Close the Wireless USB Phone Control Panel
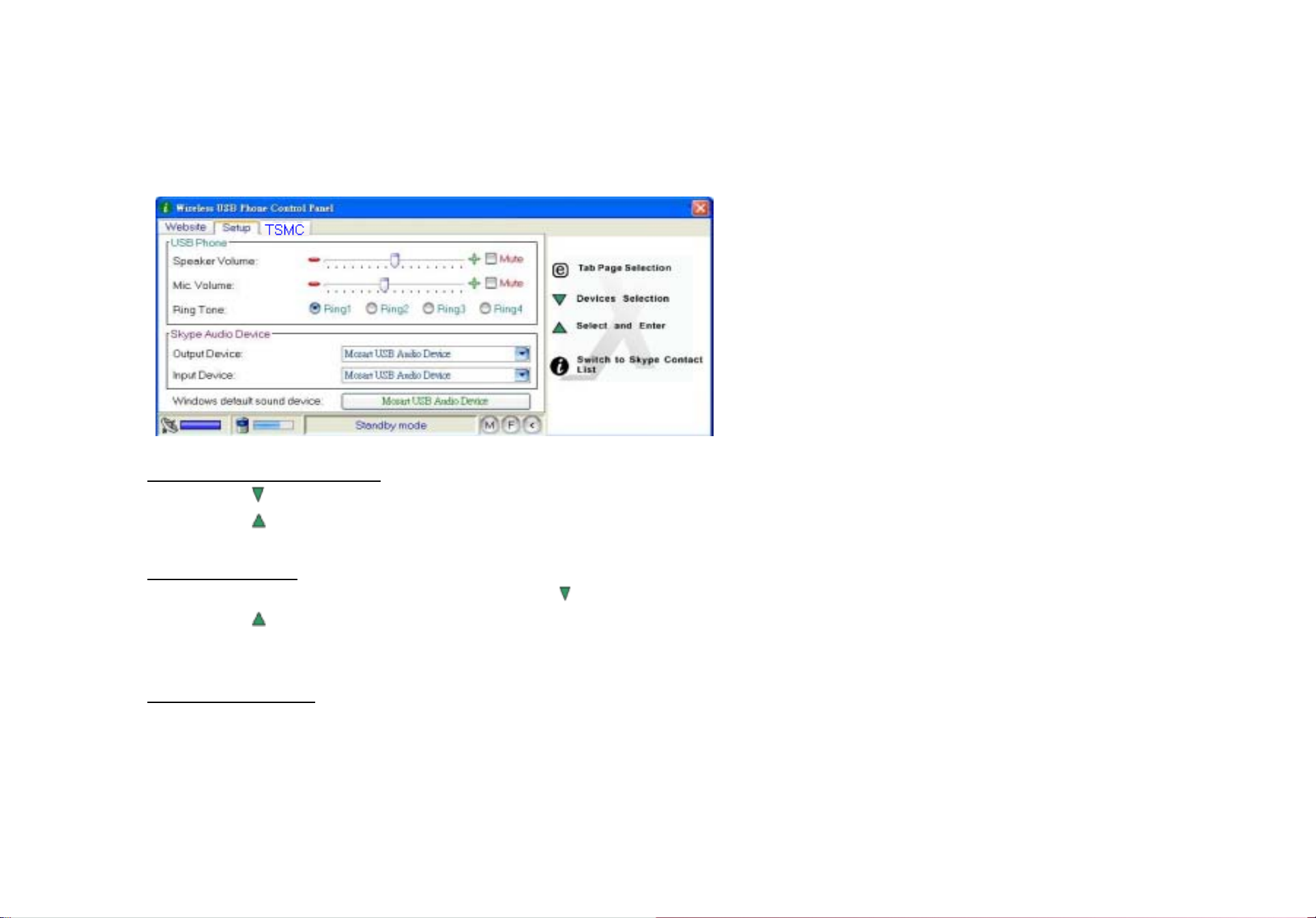This screenshot has height=918, width=1316. coord(701,208)
